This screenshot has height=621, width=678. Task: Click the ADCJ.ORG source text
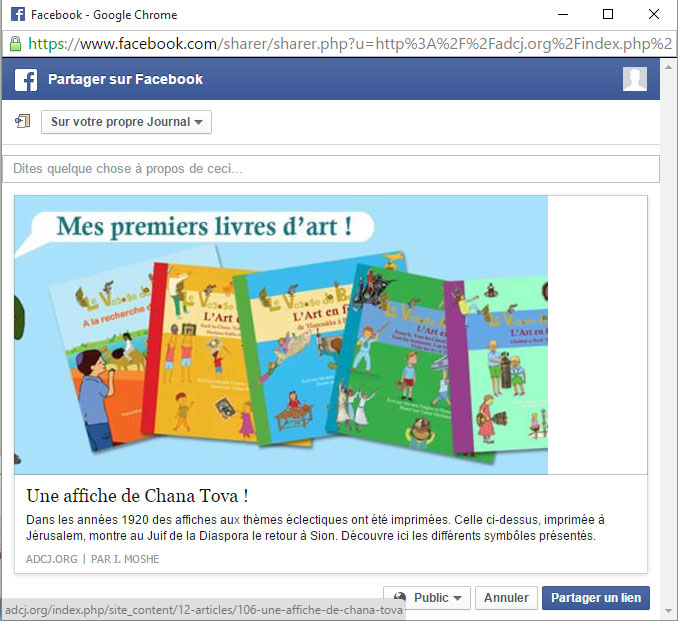[51, 559]
